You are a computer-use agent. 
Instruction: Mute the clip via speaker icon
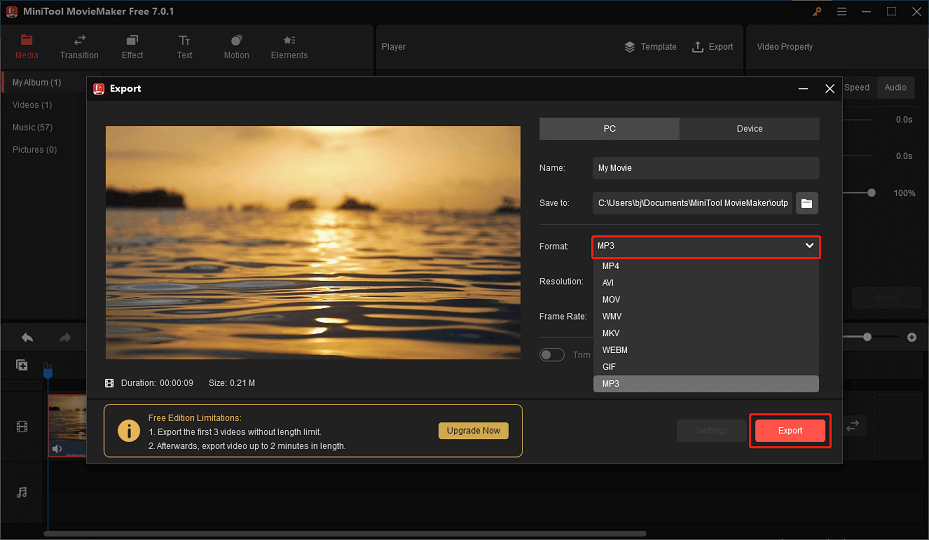(x=57, y=449)
